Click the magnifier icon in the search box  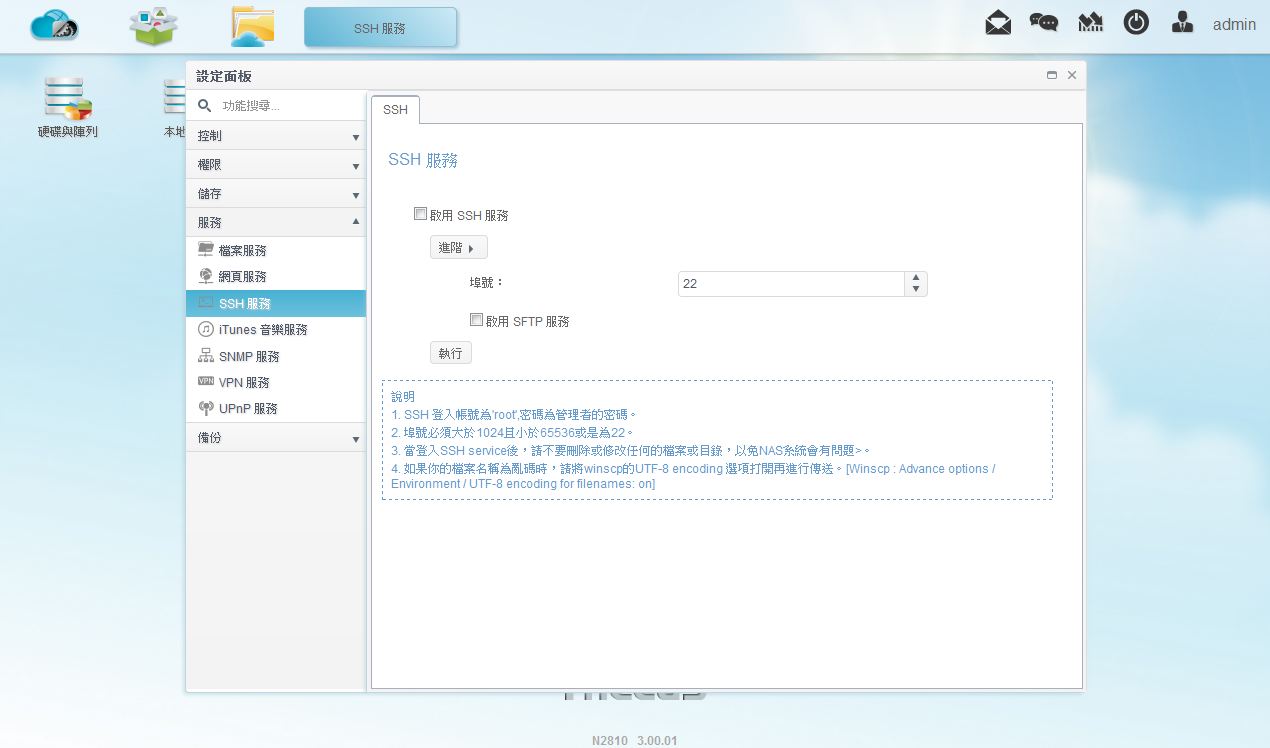pyautogui.click(x=204, y=105)
